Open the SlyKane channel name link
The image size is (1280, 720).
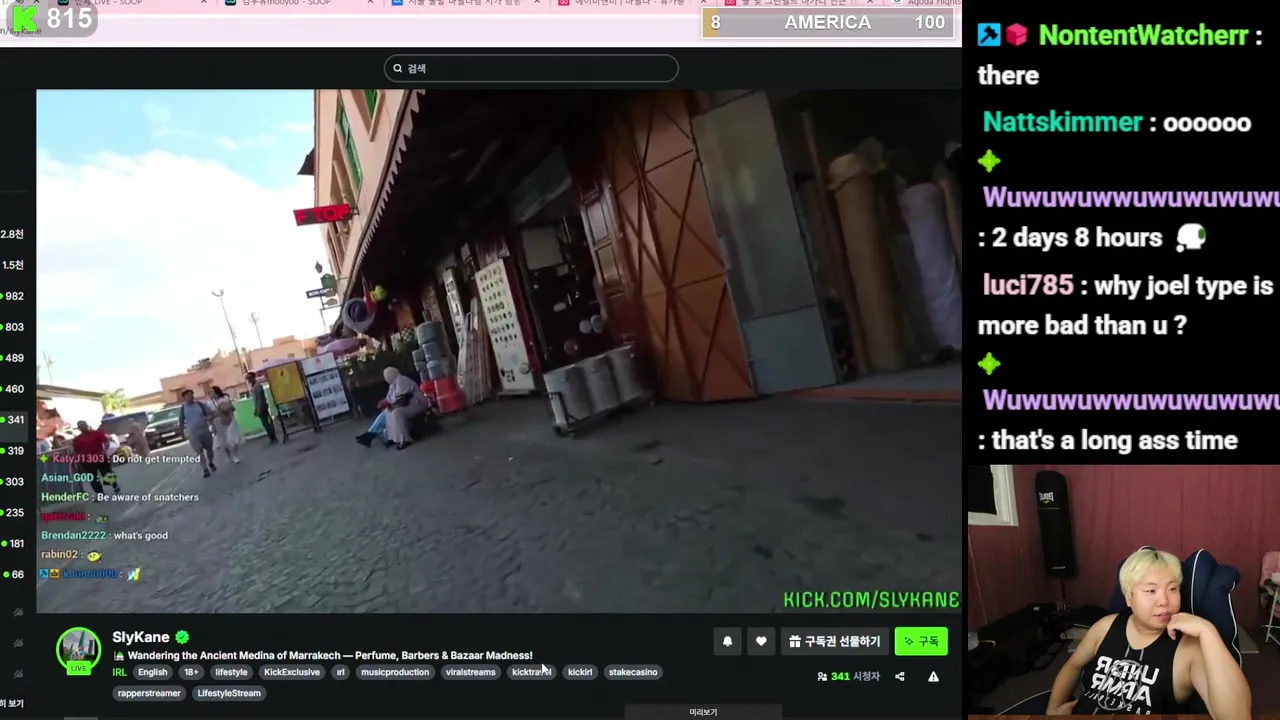[x=141, y=637]
